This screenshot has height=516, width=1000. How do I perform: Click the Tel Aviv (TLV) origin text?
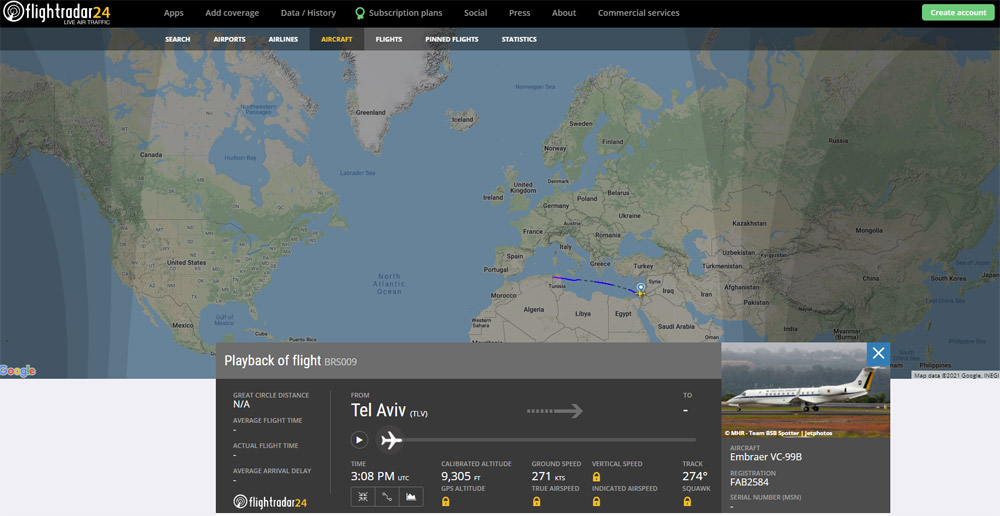389,411
